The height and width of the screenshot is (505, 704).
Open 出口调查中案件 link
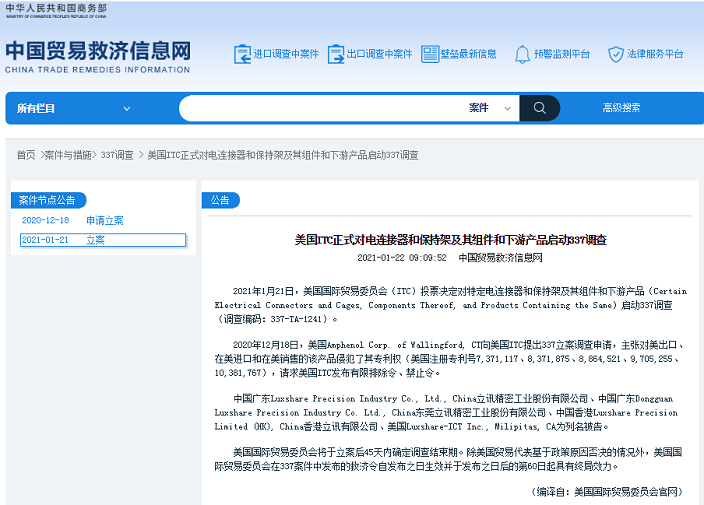click(x=379, y=54)
